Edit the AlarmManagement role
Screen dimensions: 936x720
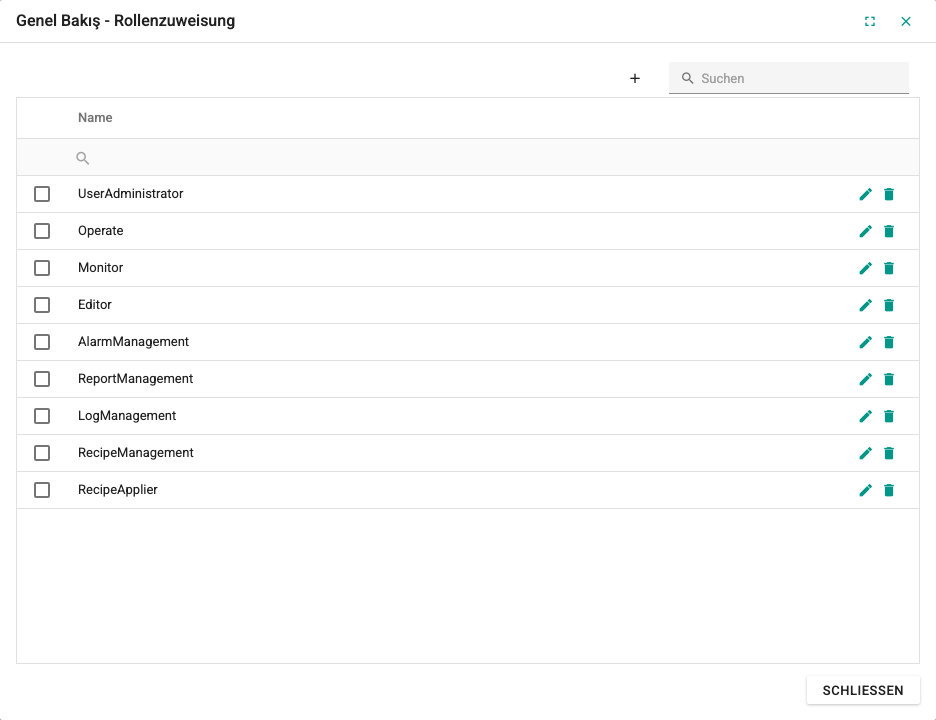[x=865, y=342]
